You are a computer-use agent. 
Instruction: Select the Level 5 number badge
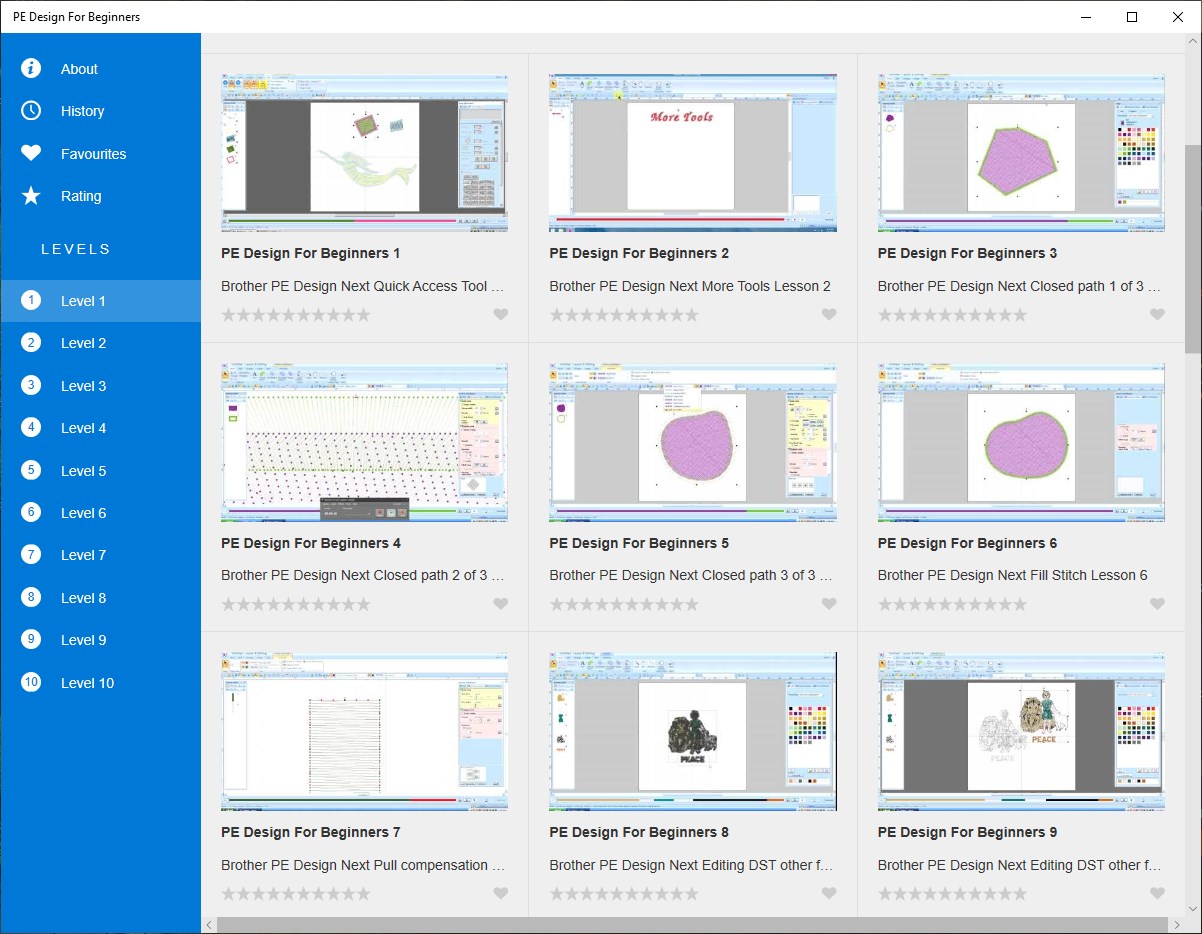(31, 470)
